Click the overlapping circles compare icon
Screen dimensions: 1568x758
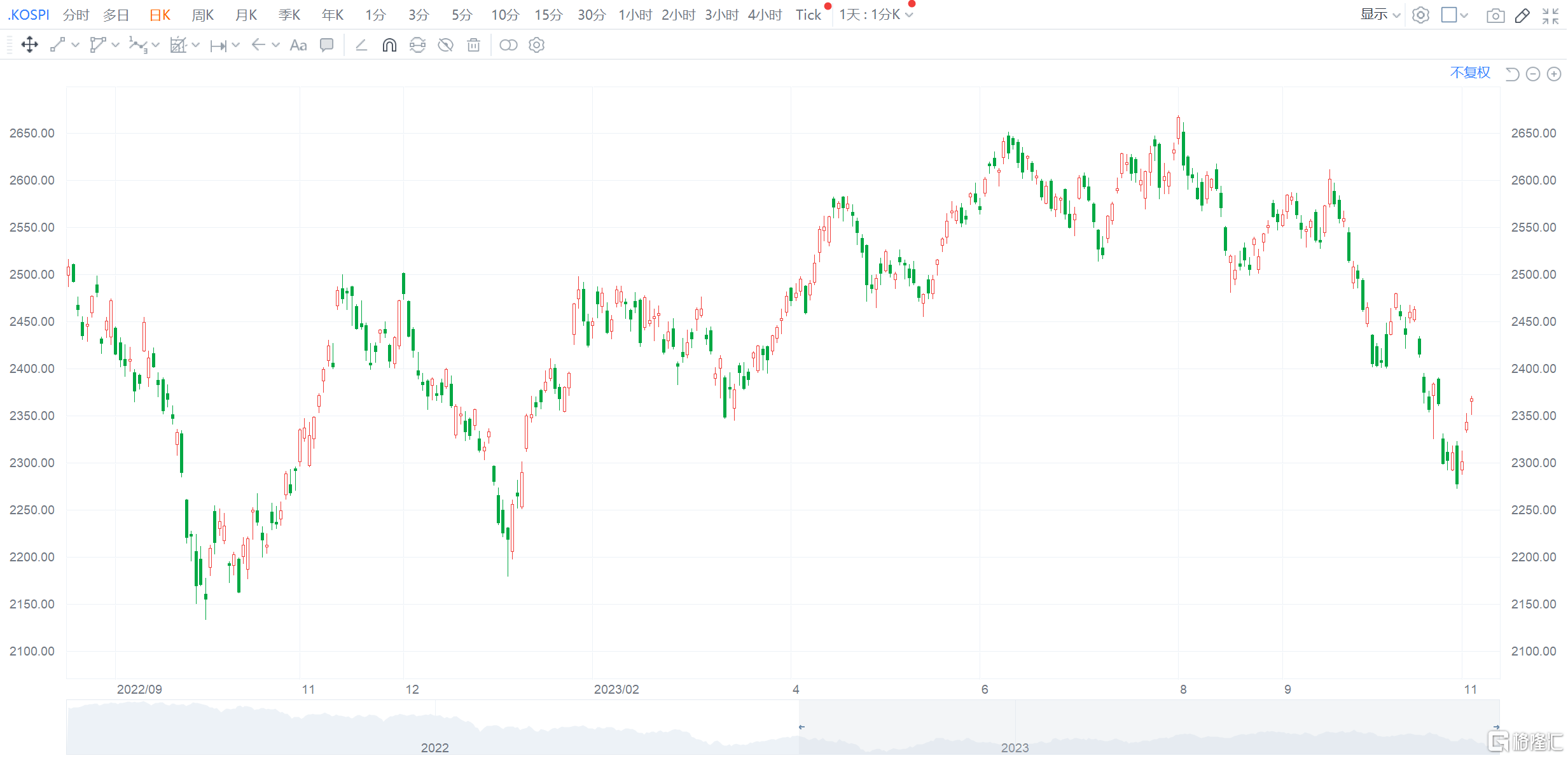tap(508, 45)
